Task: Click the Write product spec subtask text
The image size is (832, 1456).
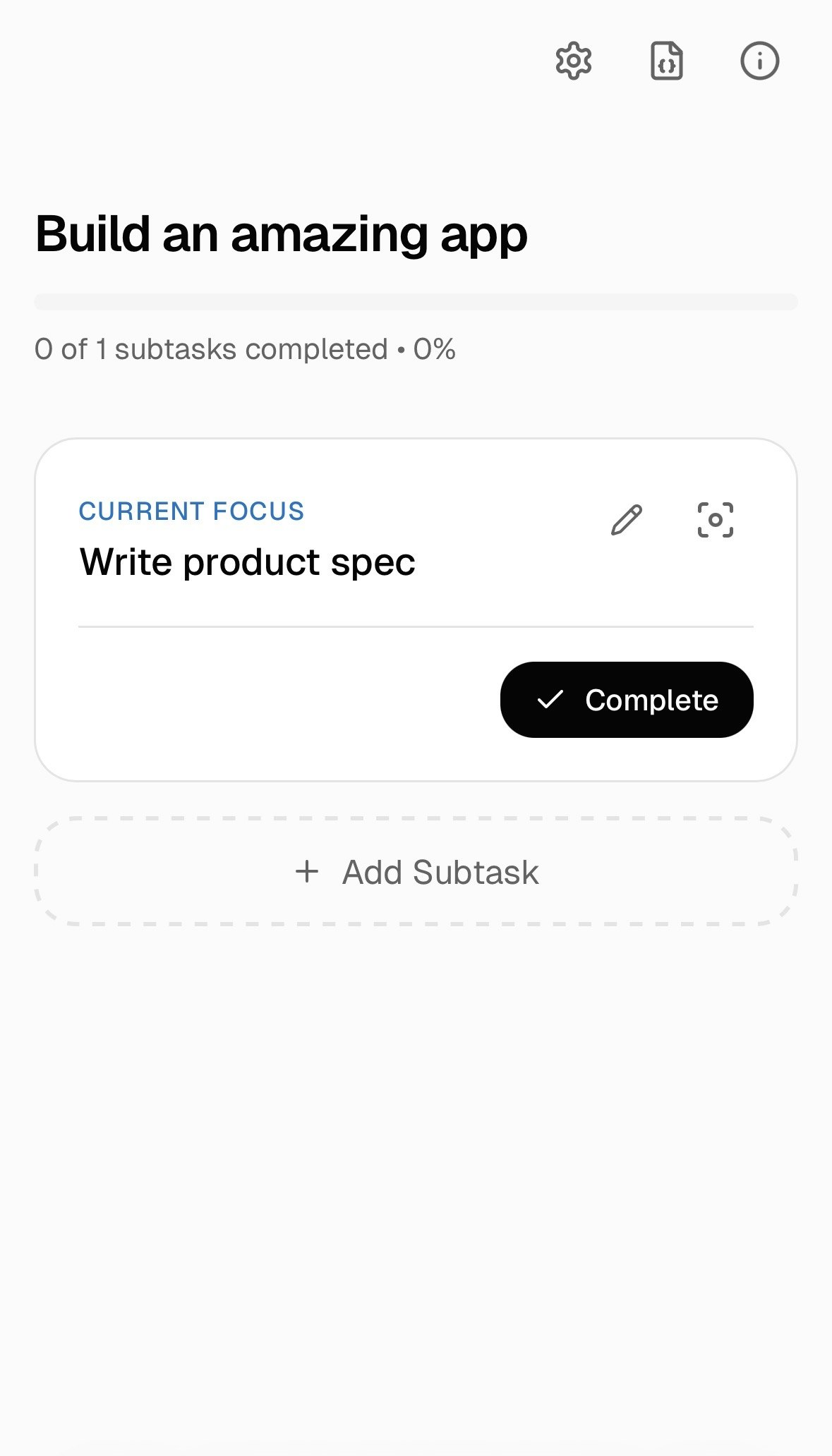Action: 248,561
